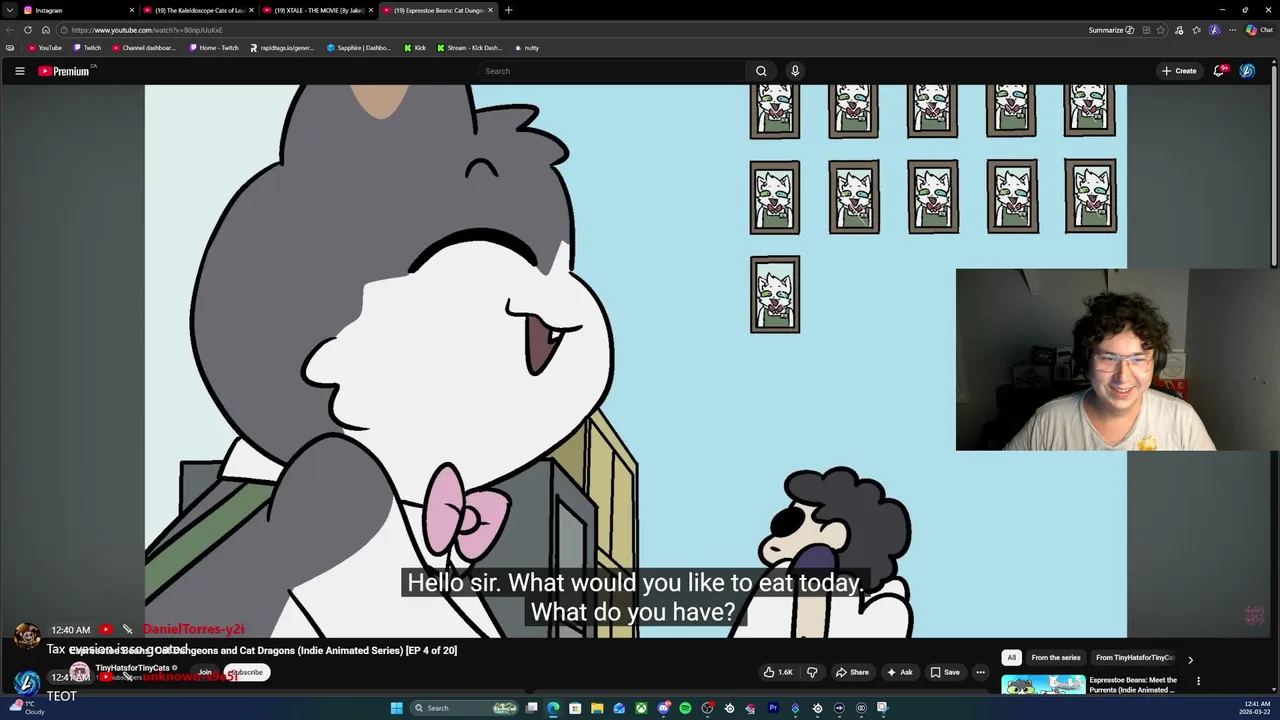Open Discord from the taskbar
This screenshot has width=1280, height=720.
coord(663,708)
